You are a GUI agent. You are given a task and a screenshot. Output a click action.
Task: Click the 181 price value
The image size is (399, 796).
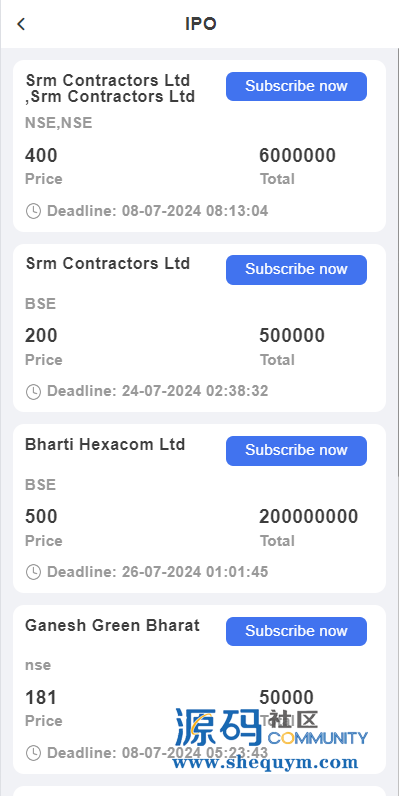click(41, 698)
